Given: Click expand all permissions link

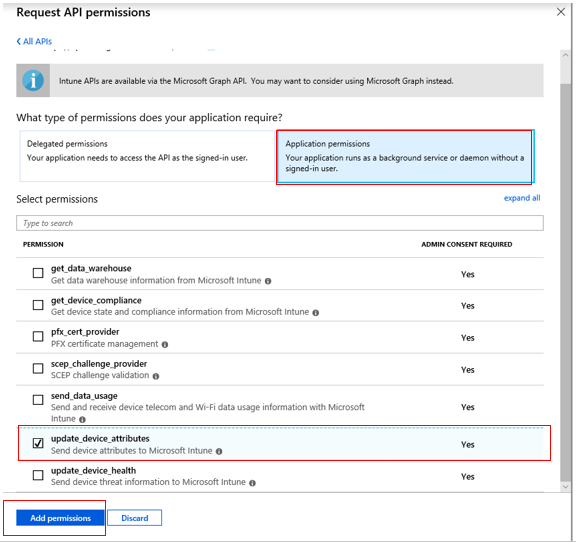Looking at the screenshot, I should coord(522,198).
